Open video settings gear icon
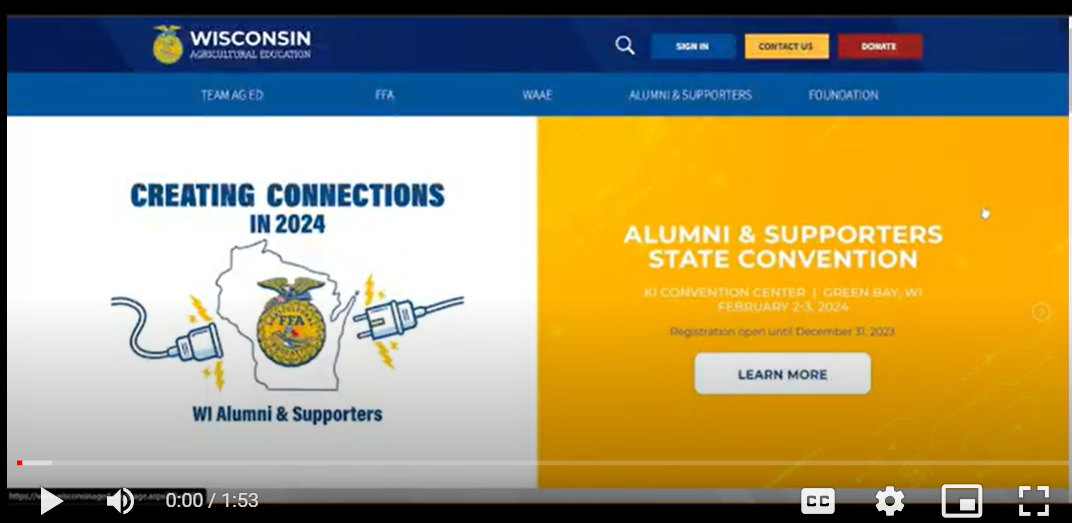 (x=890, y=501)
